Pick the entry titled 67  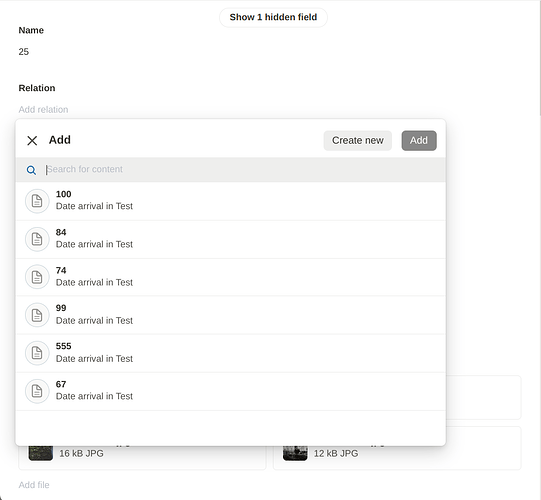(x=230, y=391)
